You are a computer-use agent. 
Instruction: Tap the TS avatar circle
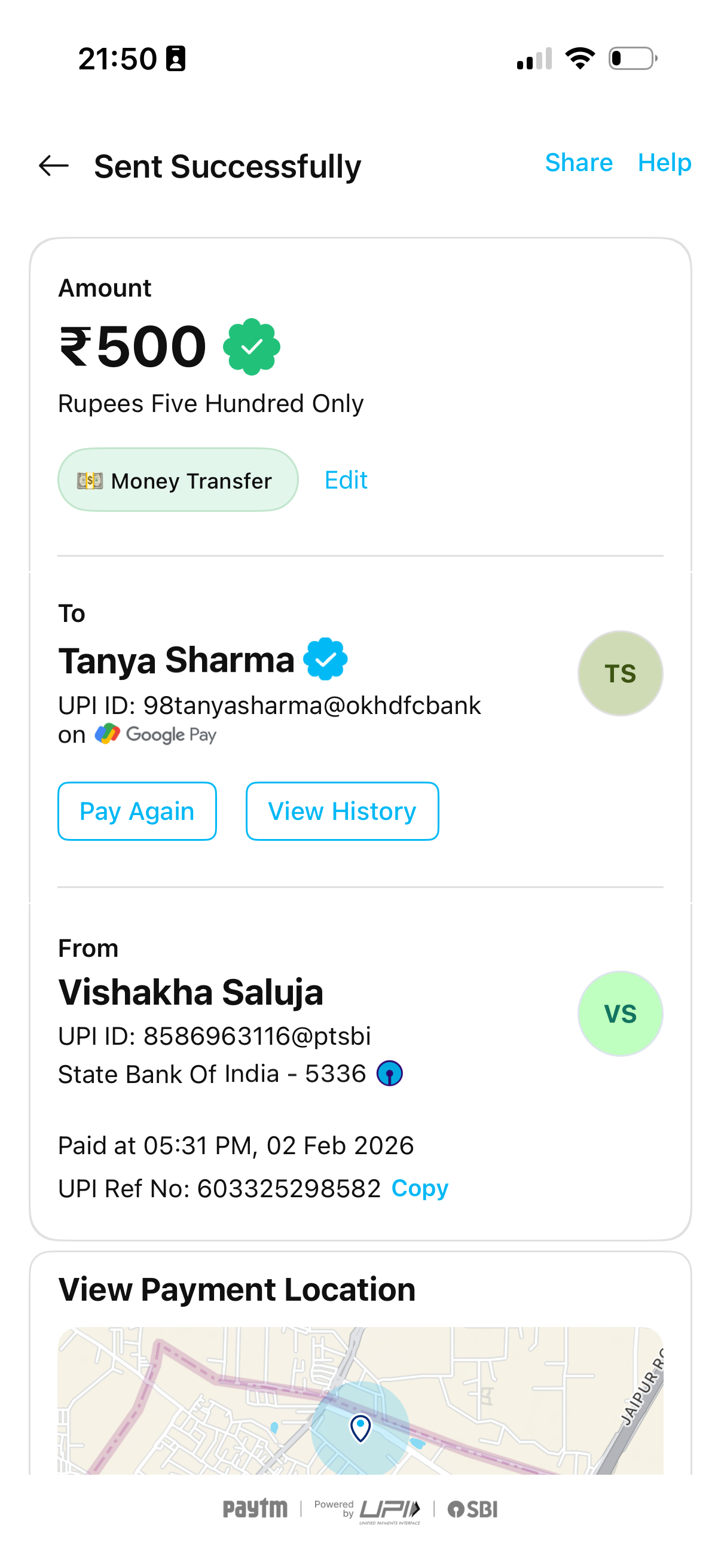619,673
